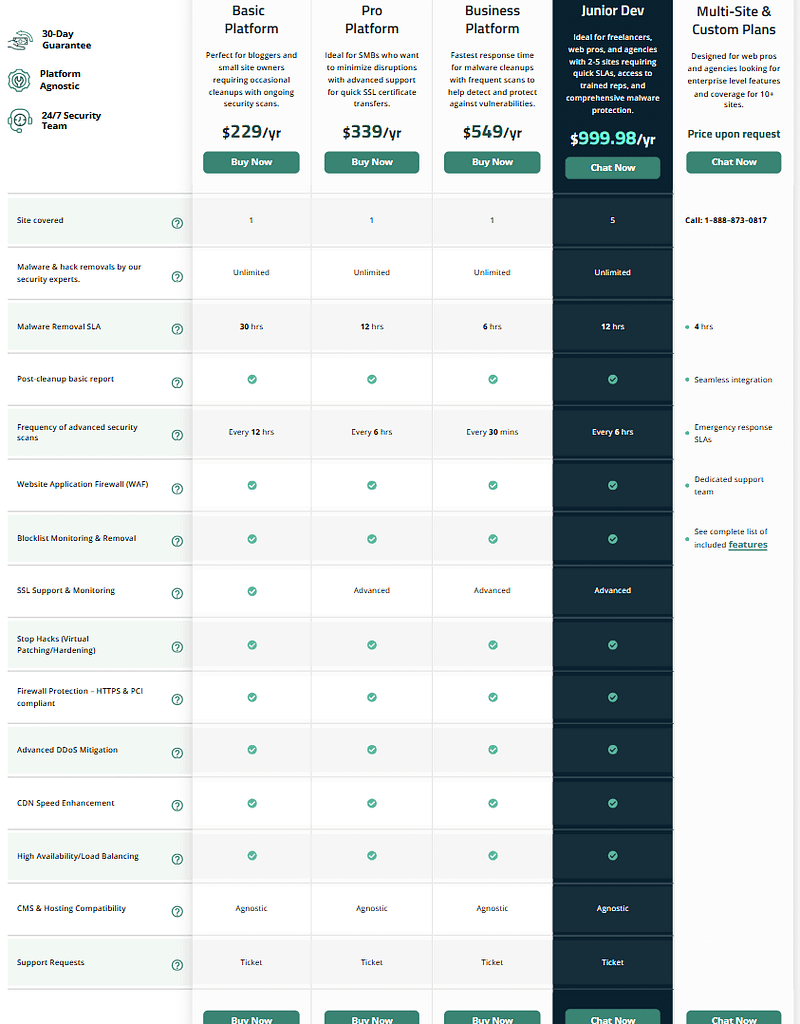Click the Price upon request text
Screen dimensions: 800x1024
pos(733,134)
